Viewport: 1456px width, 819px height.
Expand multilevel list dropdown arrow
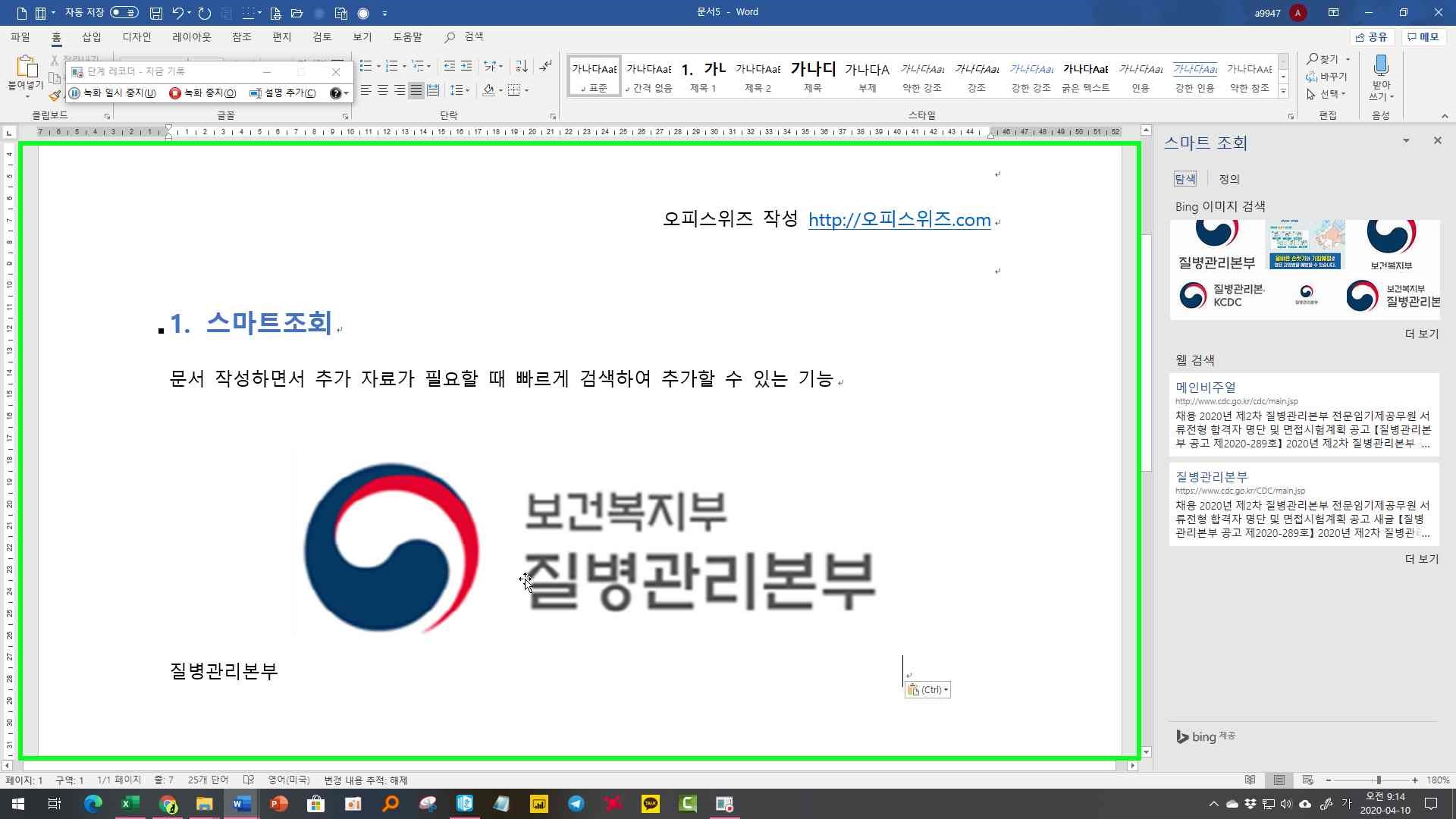coord(429,67)
